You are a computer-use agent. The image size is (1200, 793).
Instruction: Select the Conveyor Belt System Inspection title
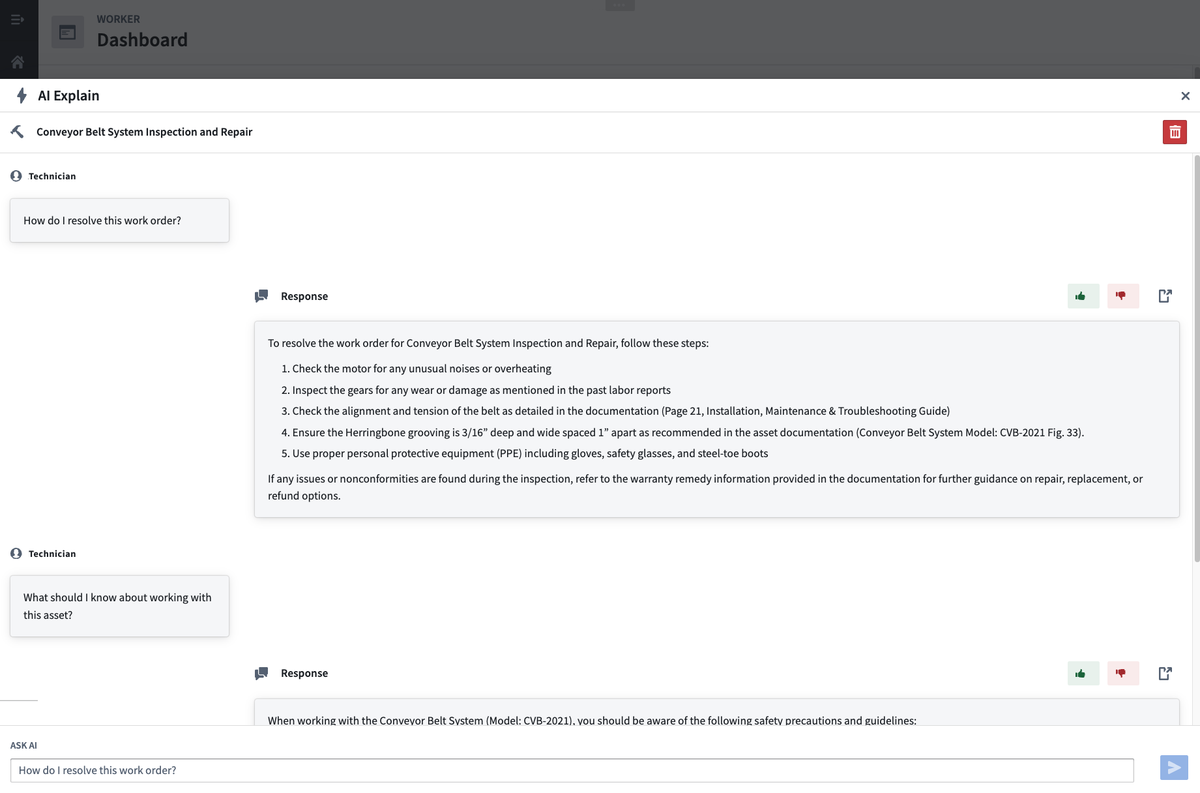pos(144,132)
